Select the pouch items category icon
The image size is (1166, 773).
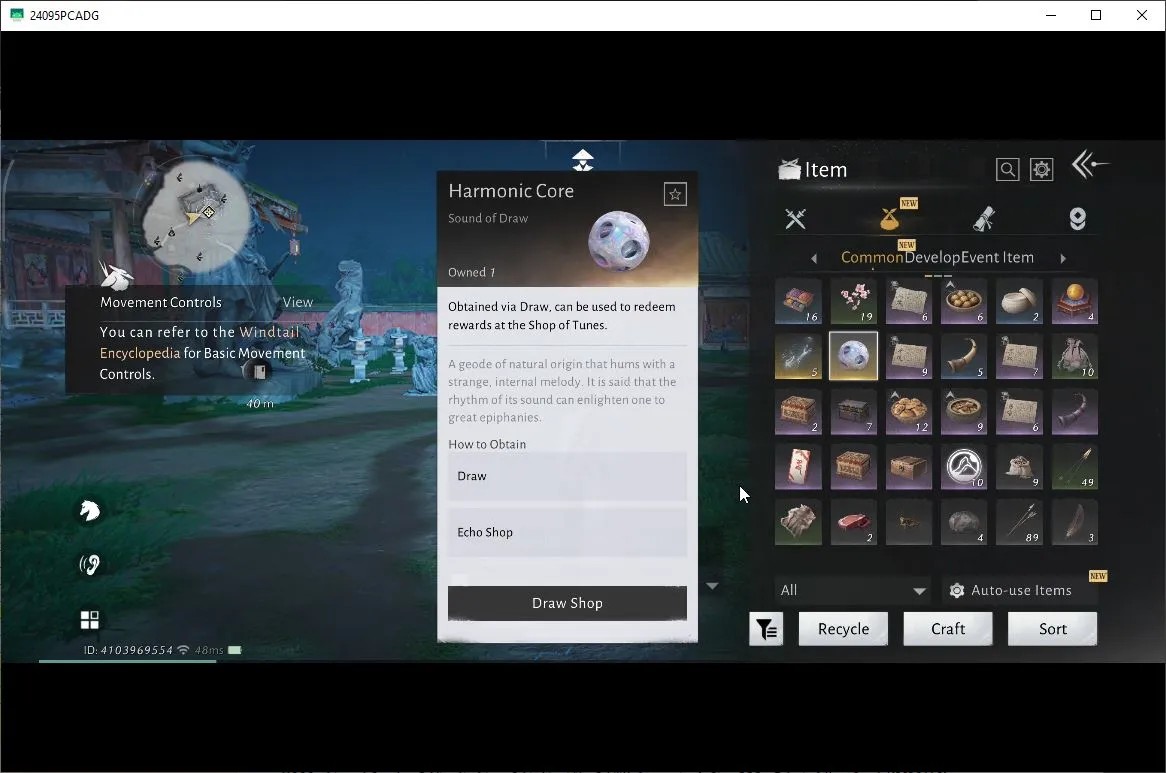[889, 219]
